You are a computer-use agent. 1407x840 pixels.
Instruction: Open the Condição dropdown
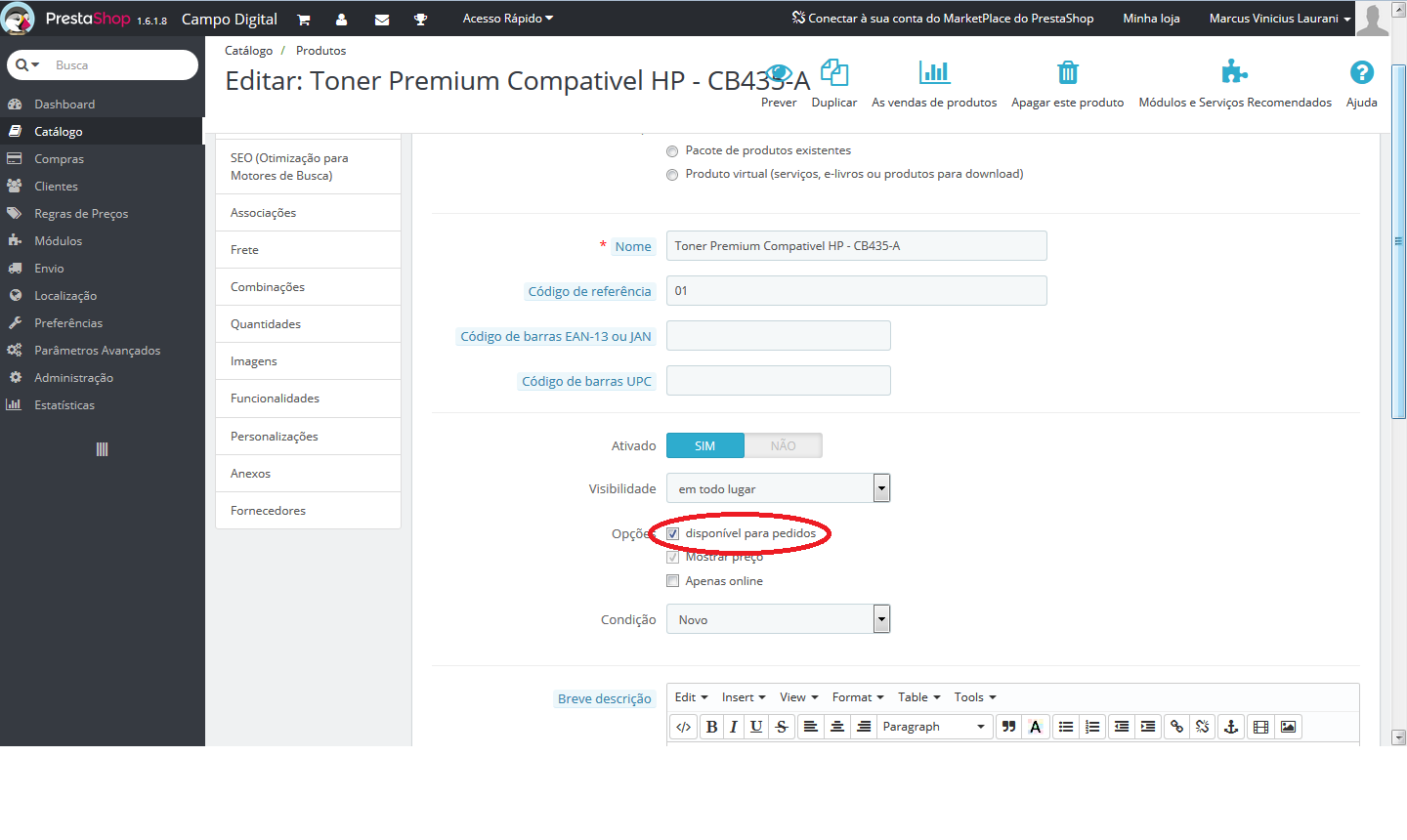point(778,619)
